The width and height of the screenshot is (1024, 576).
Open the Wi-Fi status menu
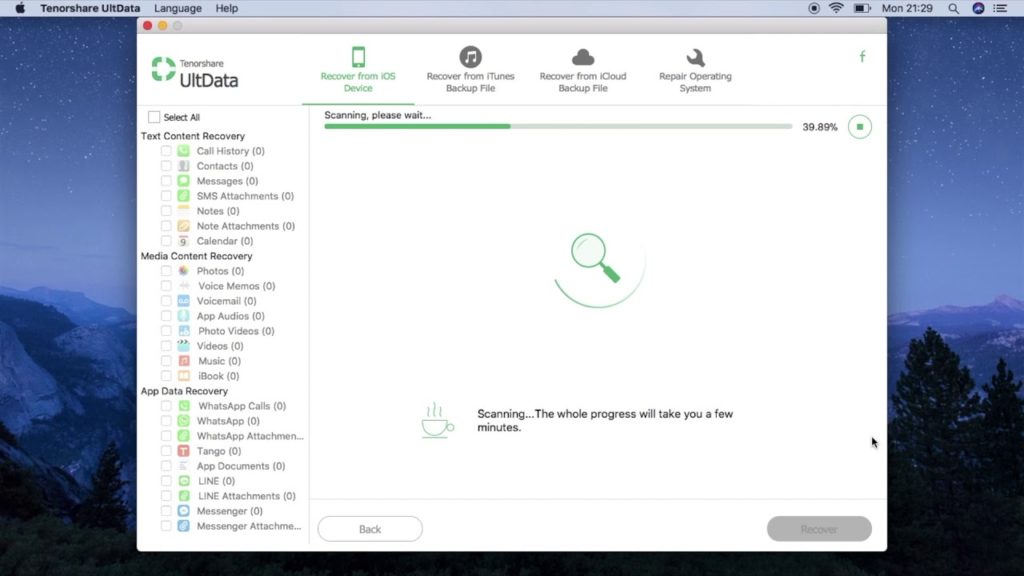pyautogui.click(x=836, y=8)
